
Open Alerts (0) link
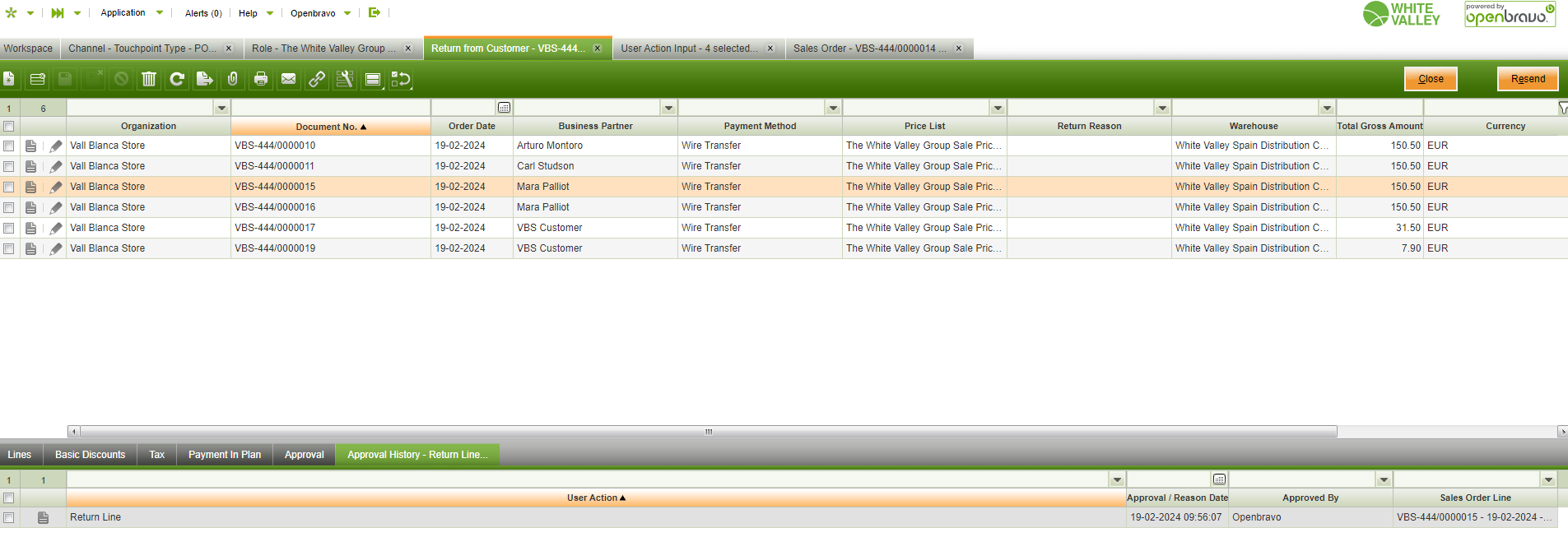point(203,13)
